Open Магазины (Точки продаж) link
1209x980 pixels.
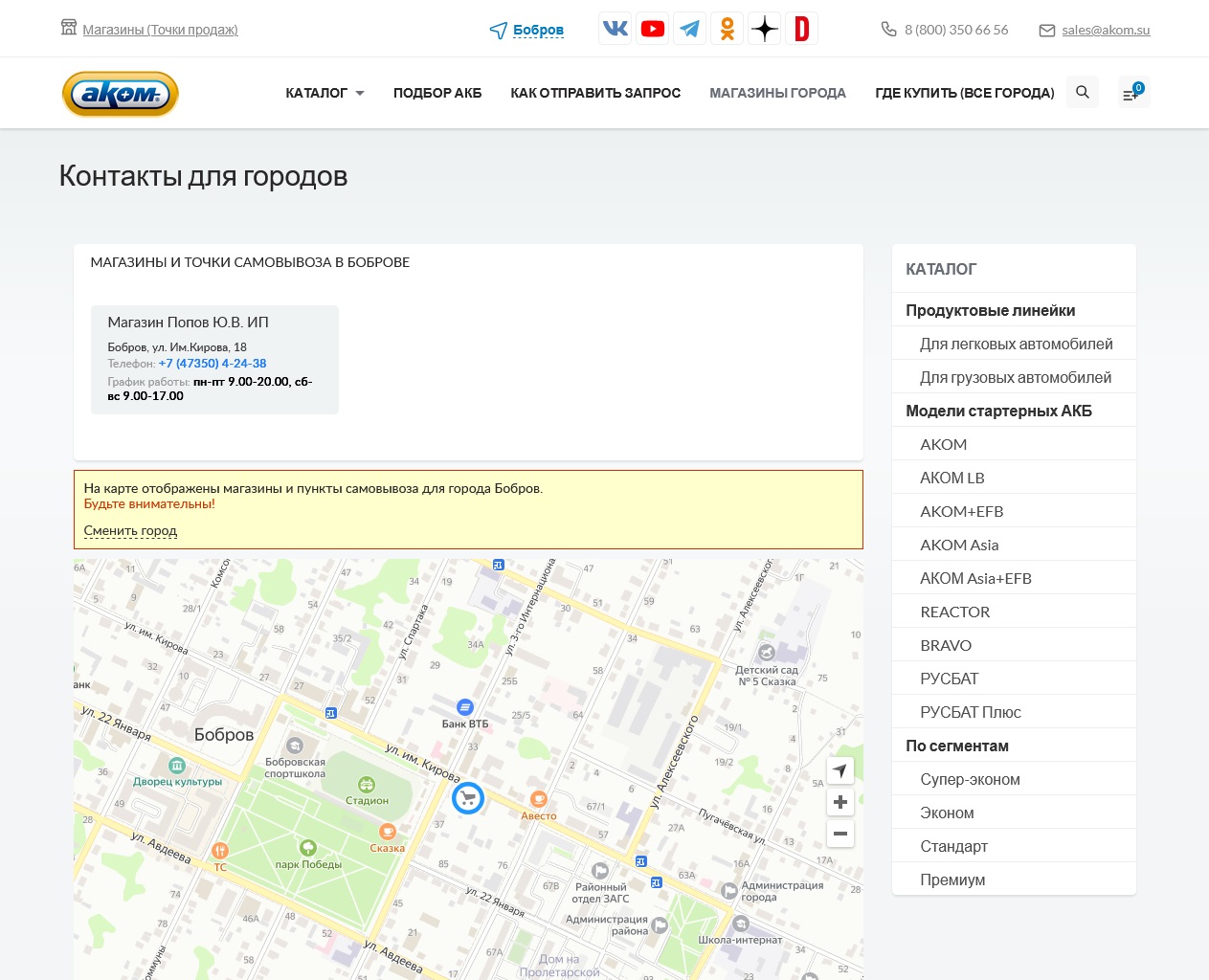tap(160, 30)
